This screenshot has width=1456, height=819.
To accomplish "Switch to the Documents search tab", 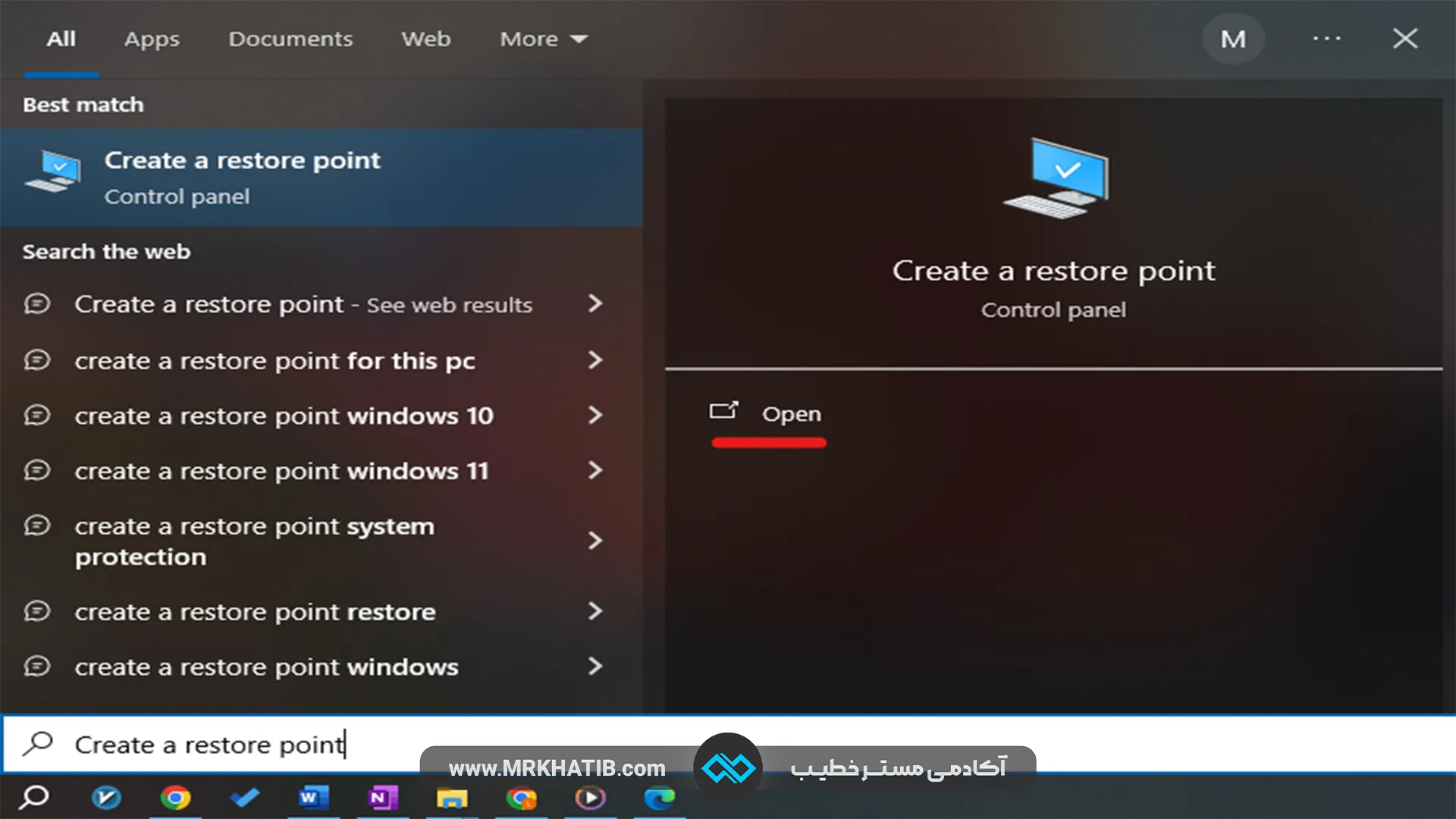I will point(290,39).
